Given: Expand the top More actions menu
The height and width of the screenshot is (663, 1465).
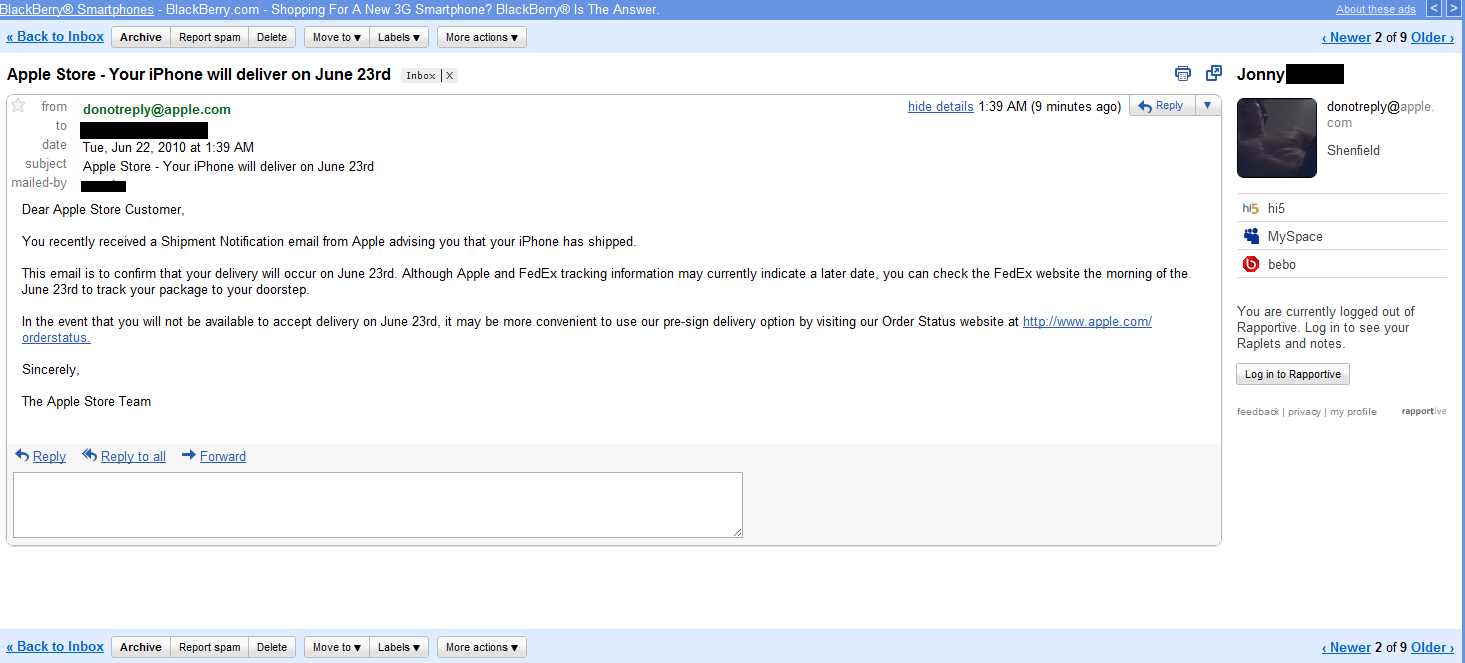Looking at the screenshot, I should [482, 37].
